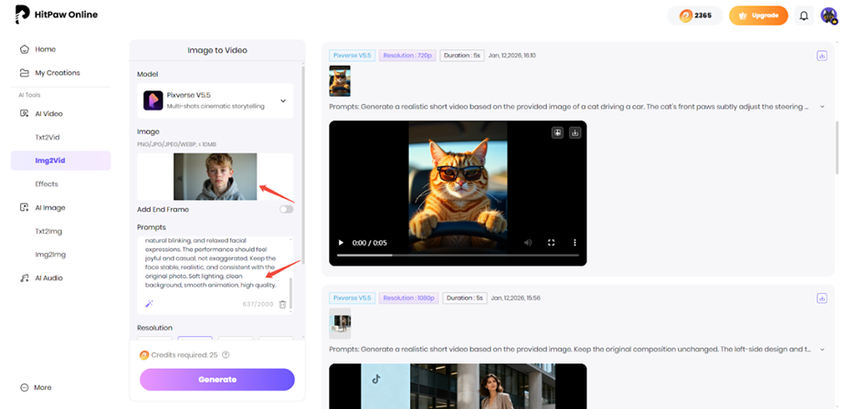Play the cat driving video
Screen dimensions: 855x409
tap(342, 243)
